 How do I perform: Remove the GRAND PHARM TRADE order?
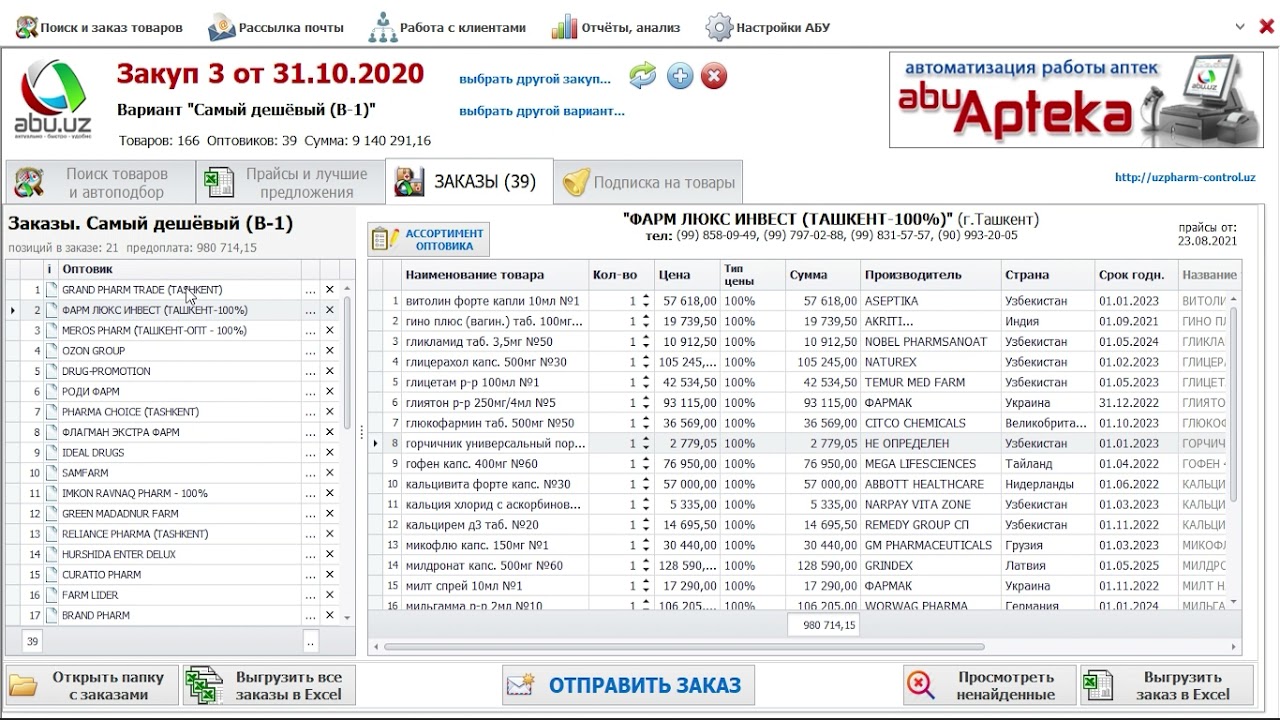[329, 290]
